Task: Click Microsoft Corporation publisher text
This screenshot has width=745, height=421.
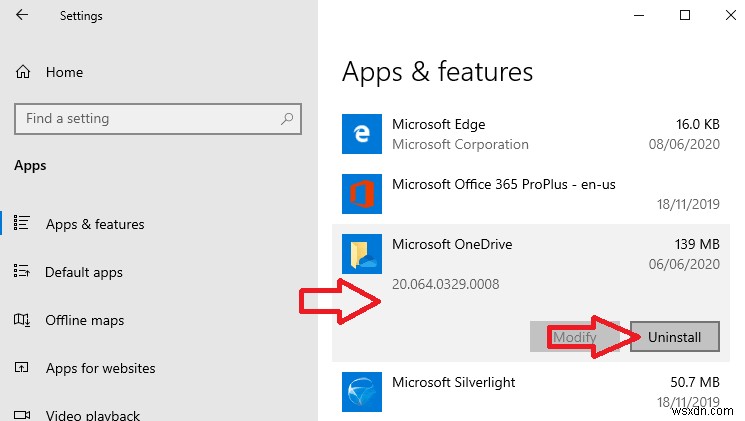Action: (x=460, y=144)
